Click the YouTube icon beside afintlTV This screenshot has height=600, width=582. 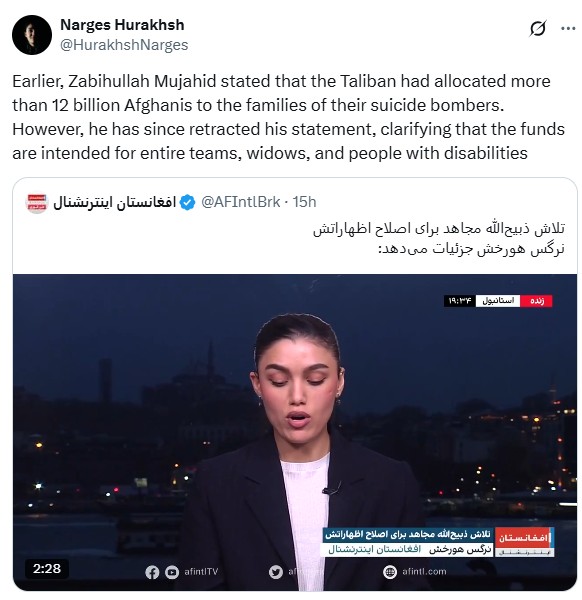point(172,572)
